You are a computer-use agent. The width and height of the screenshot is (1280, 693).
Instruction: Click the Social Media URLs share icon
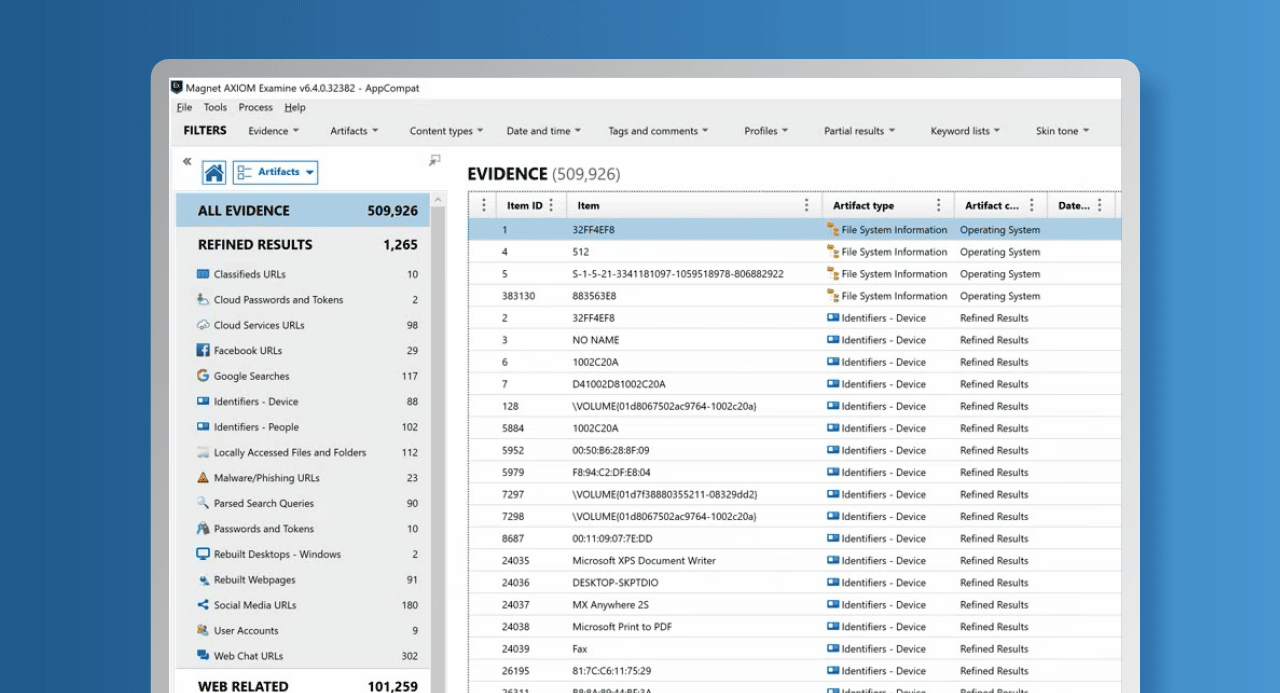tap(203, 605)
